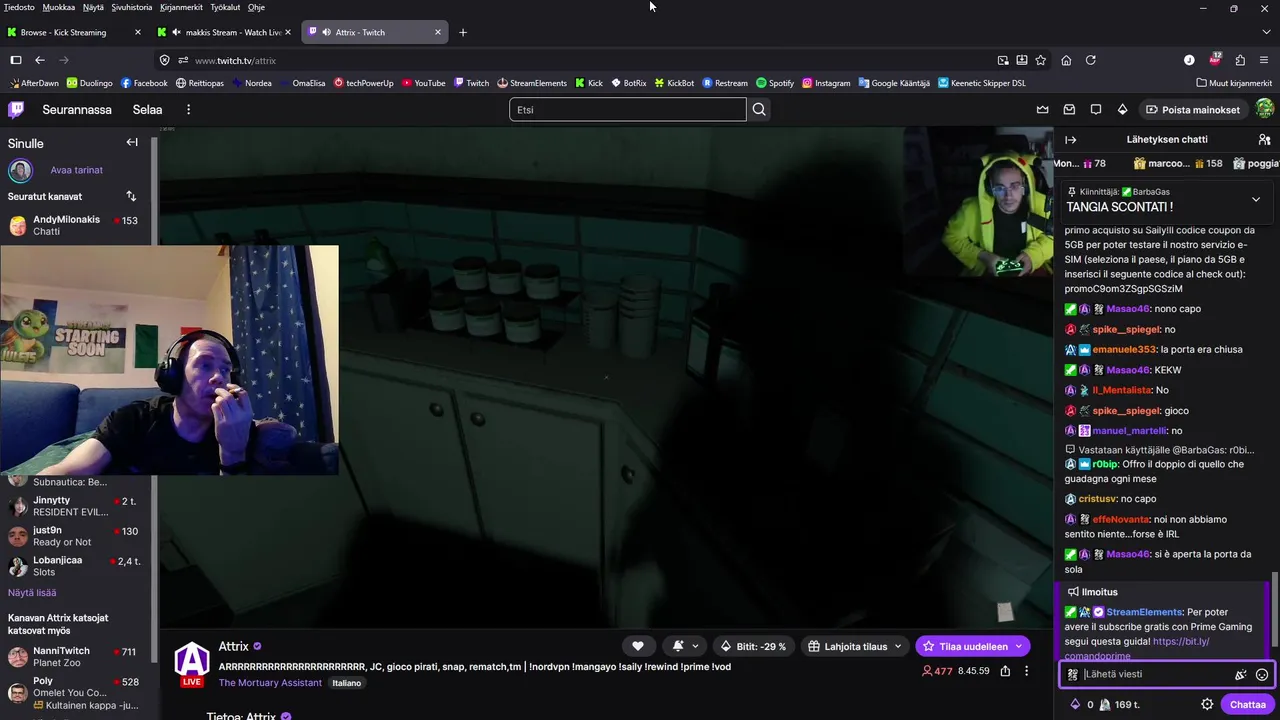Open the YouTube bookmark
The width and height of the screenshot is (1280, 720).
point(424,83)
